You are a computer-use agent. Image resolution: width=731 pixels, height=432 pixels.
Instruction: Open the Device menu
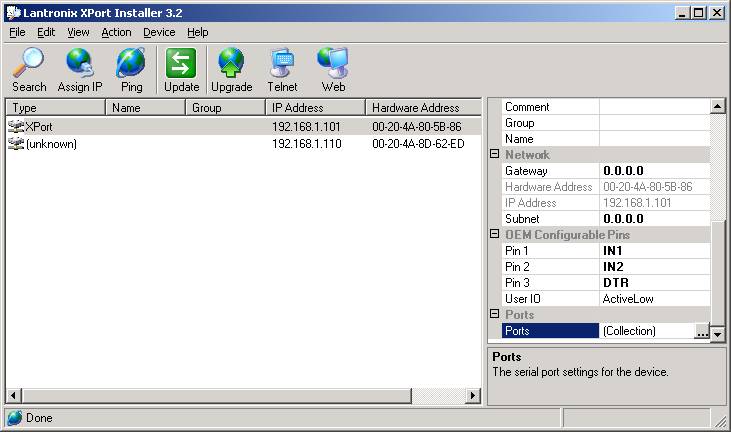tap(159, 32)
